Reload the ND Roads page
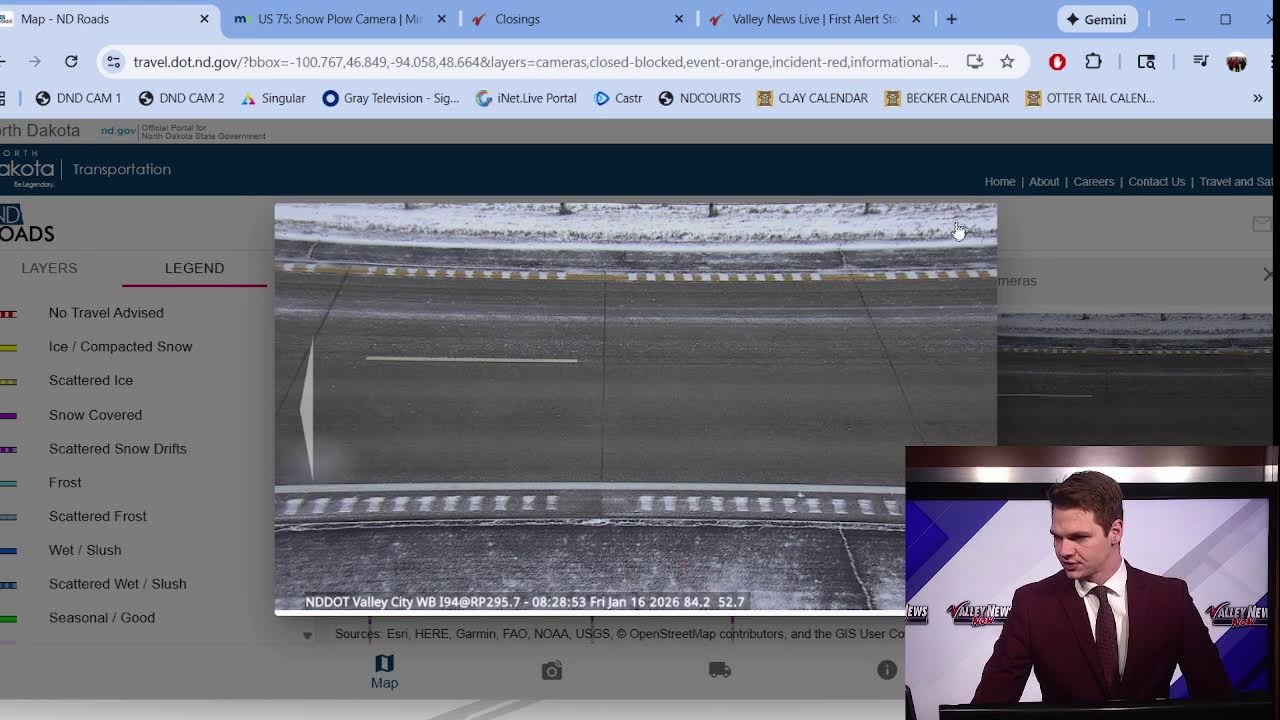1280x720 pixels. [x=71, y=62]
